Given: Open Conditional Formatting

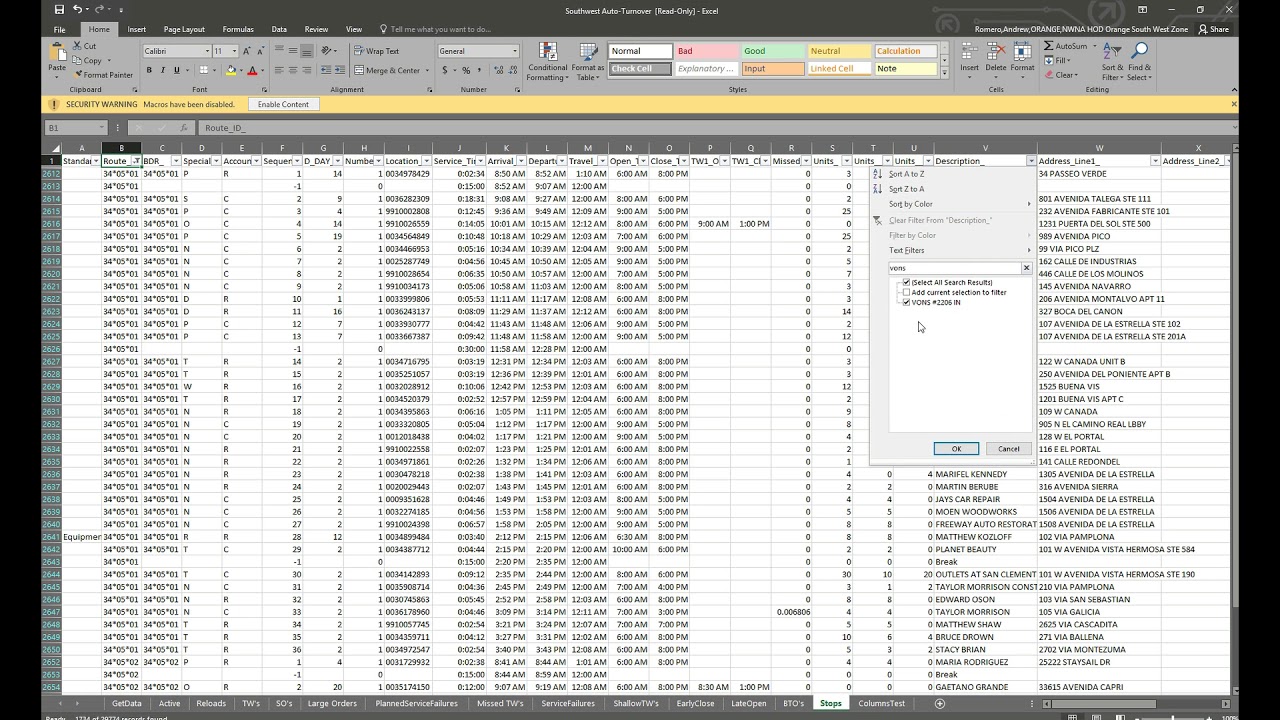Looking at the screenshot, I should (x=547, y=62).
